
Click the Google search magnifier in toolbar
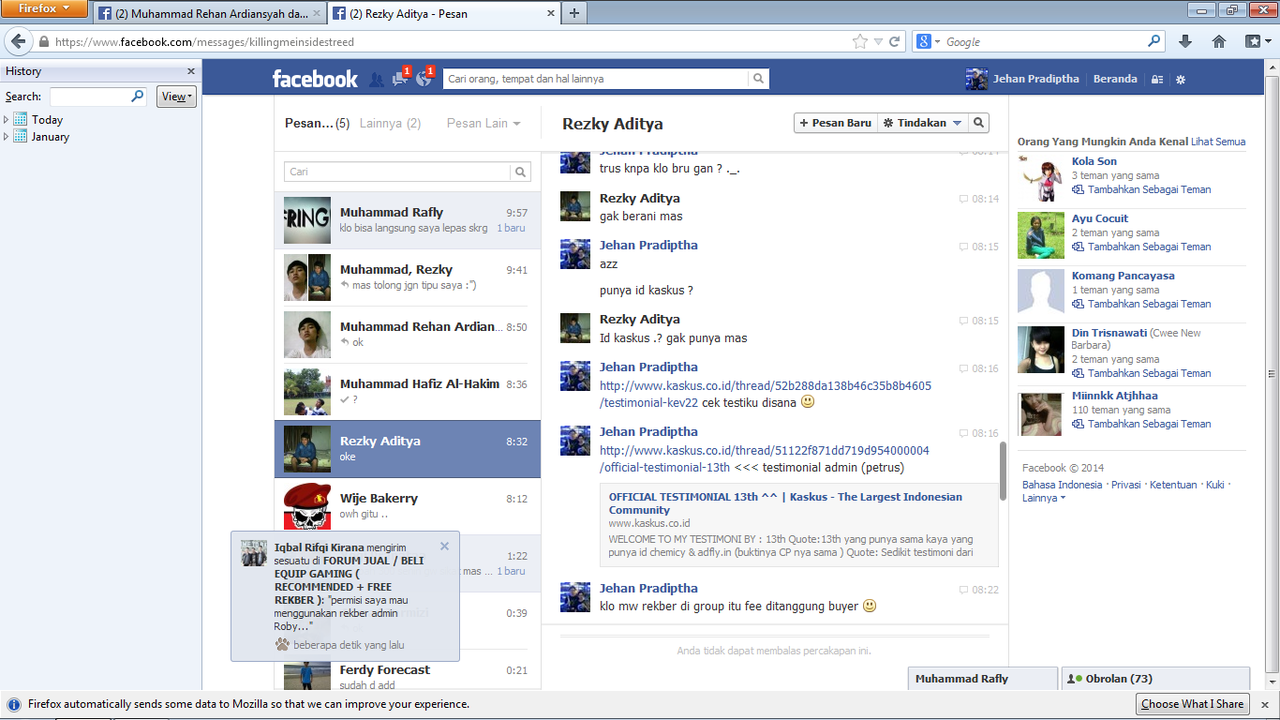pyautogui.click(x=1155, y=42)
